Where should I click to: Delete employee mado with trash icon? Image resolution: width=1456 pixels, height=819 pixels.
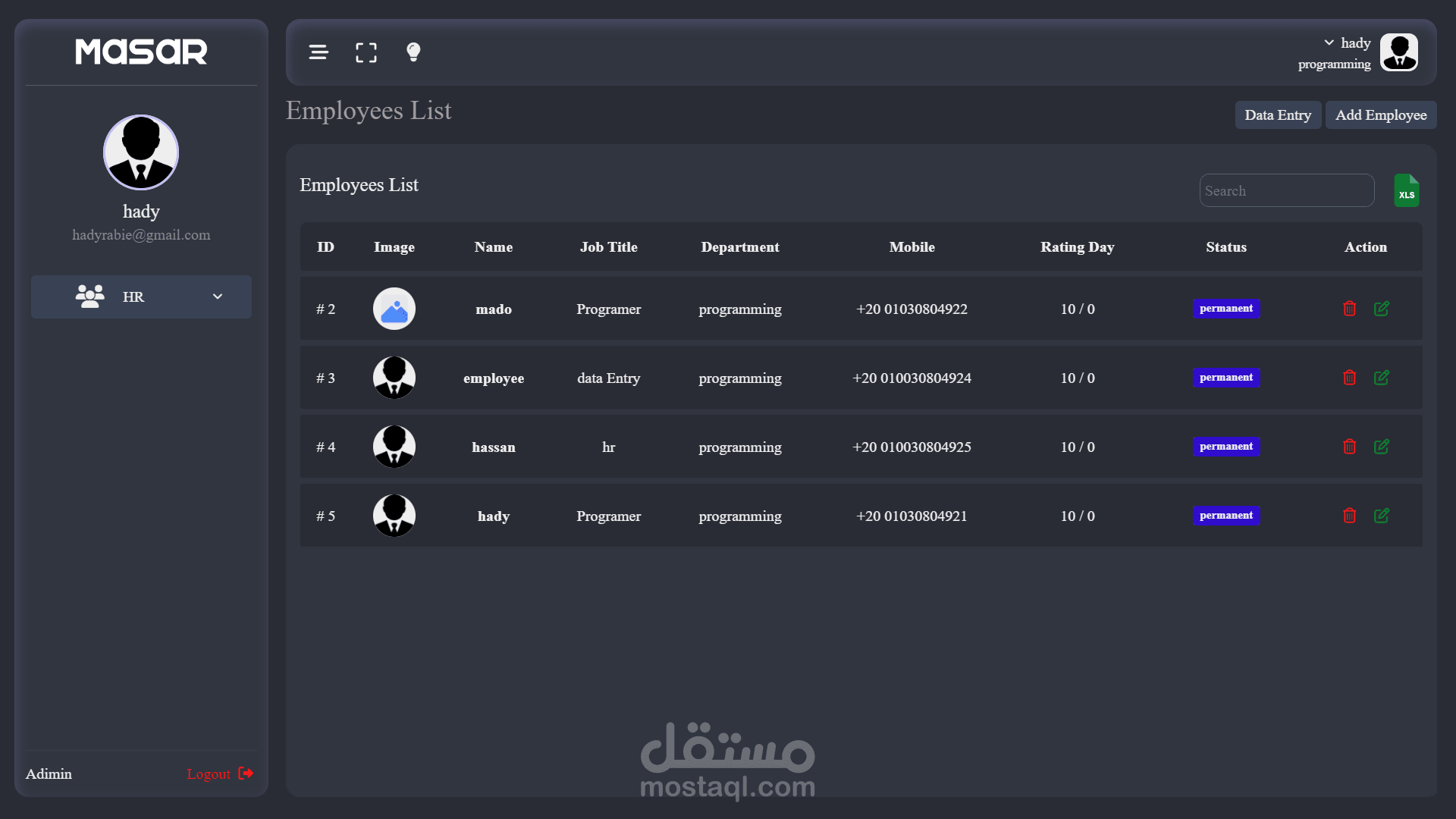(x=1349, y=309)
